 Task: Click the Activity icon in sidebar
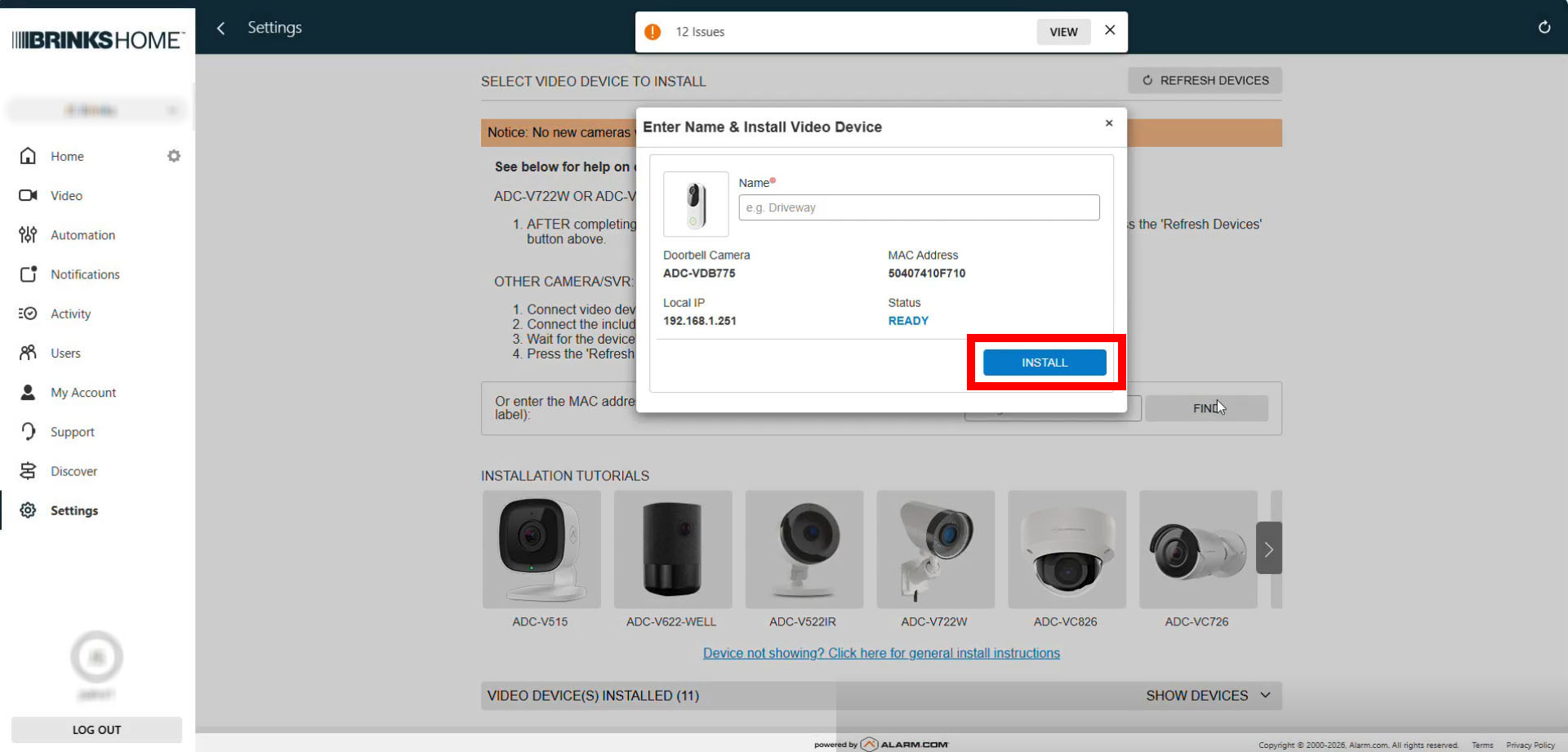28,314
